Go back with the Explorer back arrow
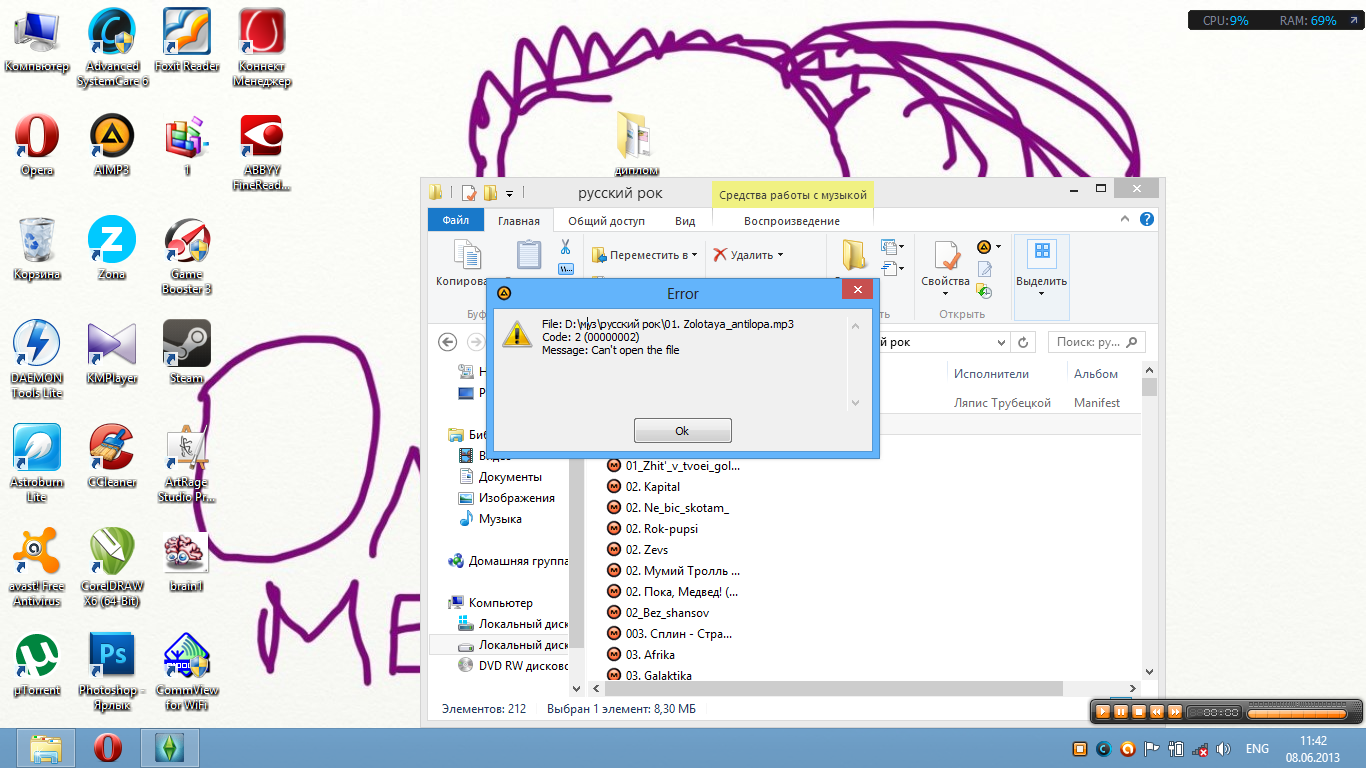This screenshot has height=768, width=1366. pyautogui.click(x=448, y=342)
